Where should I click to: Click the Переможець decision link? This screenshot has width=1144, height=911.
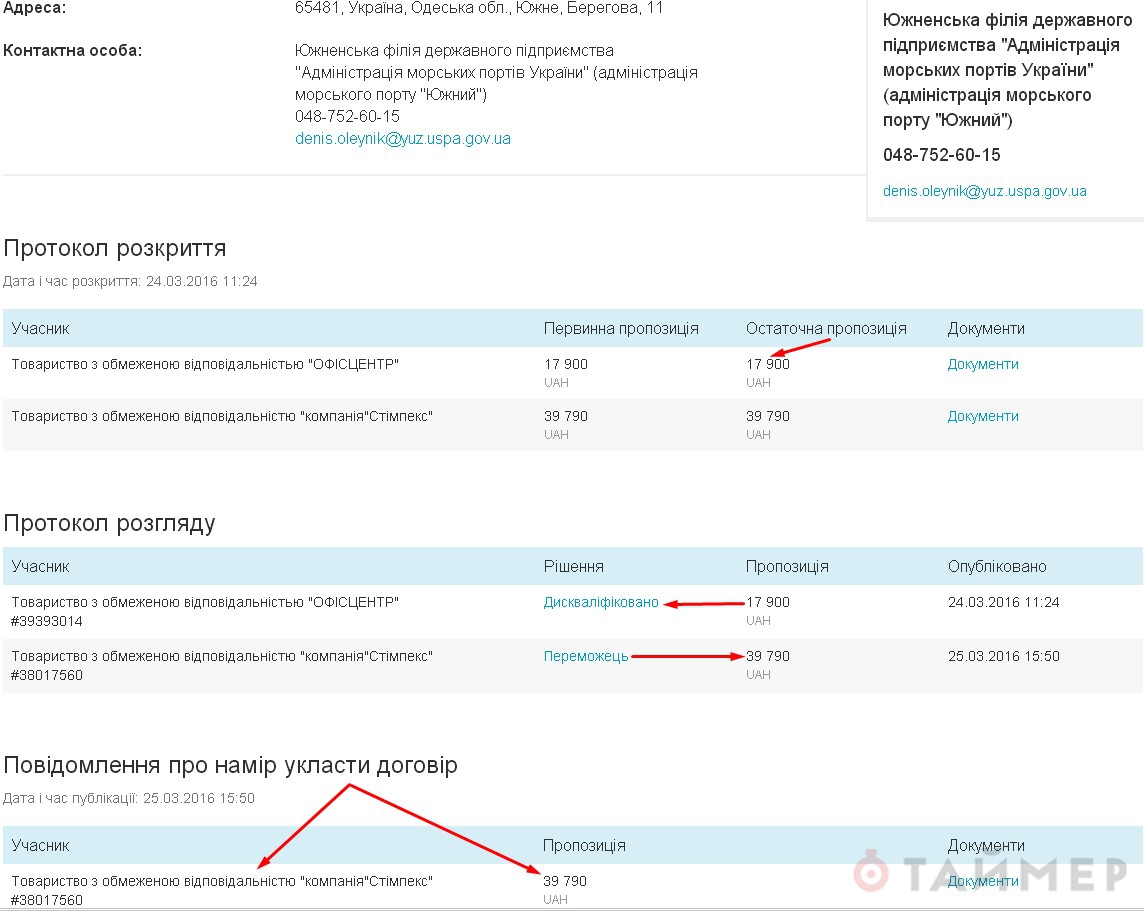click(586, 656)
